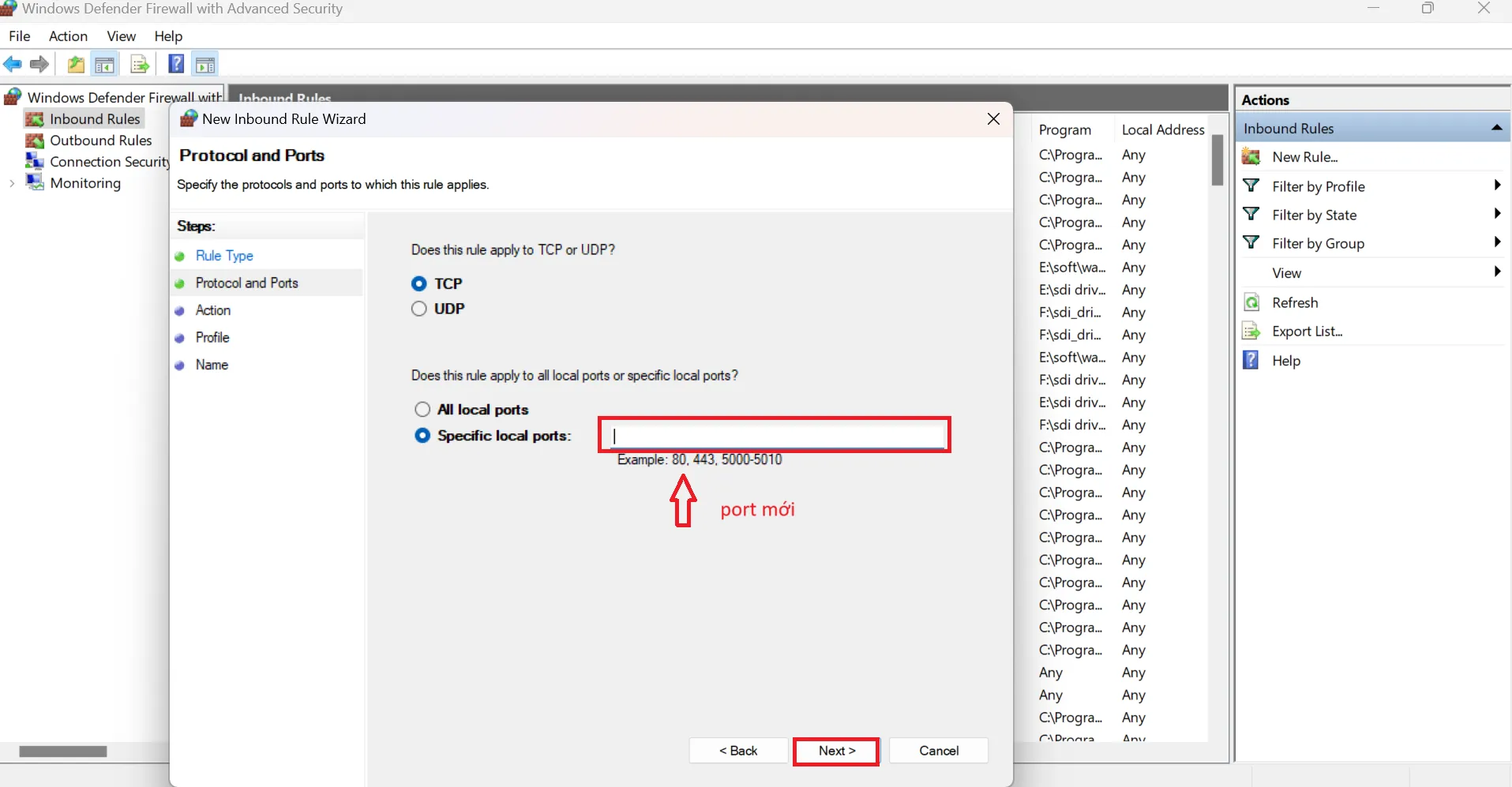Select the UDP radio button

tap(419, 309)
